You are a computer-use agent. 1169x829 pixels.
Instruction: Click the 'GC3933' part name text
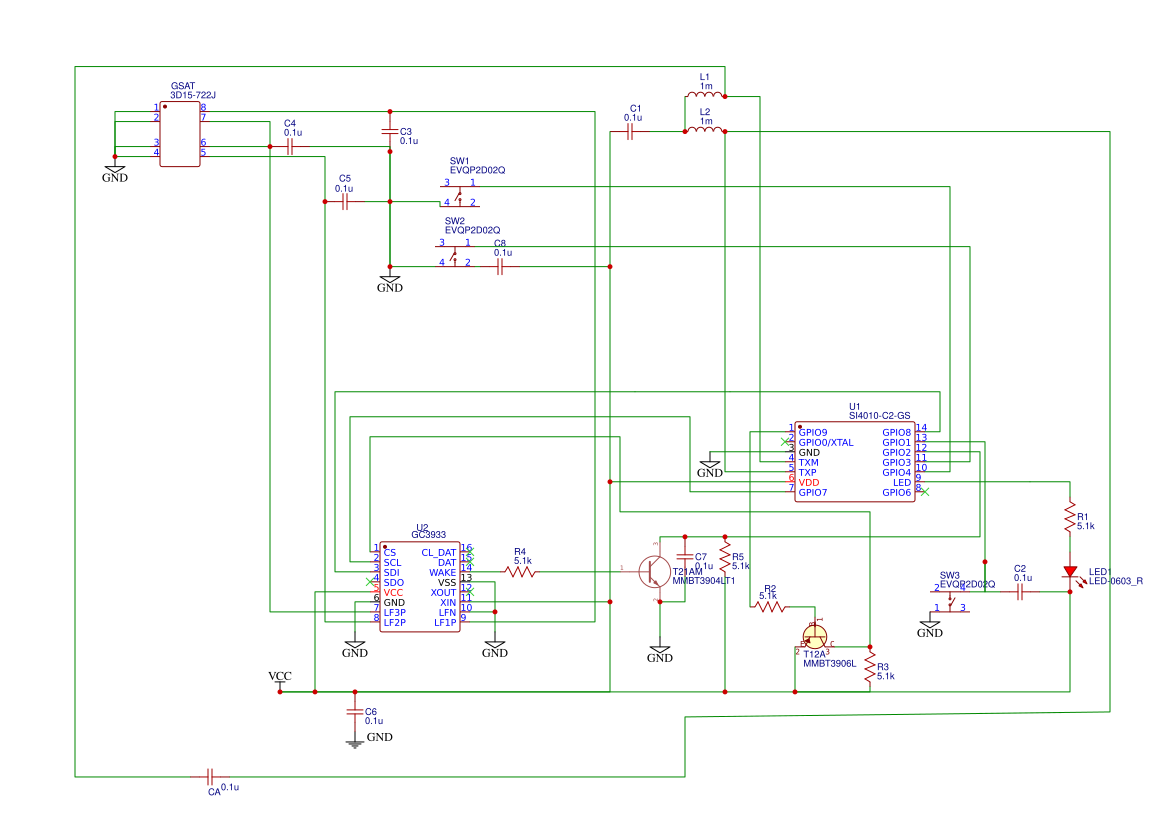click(x=429, y=535)
